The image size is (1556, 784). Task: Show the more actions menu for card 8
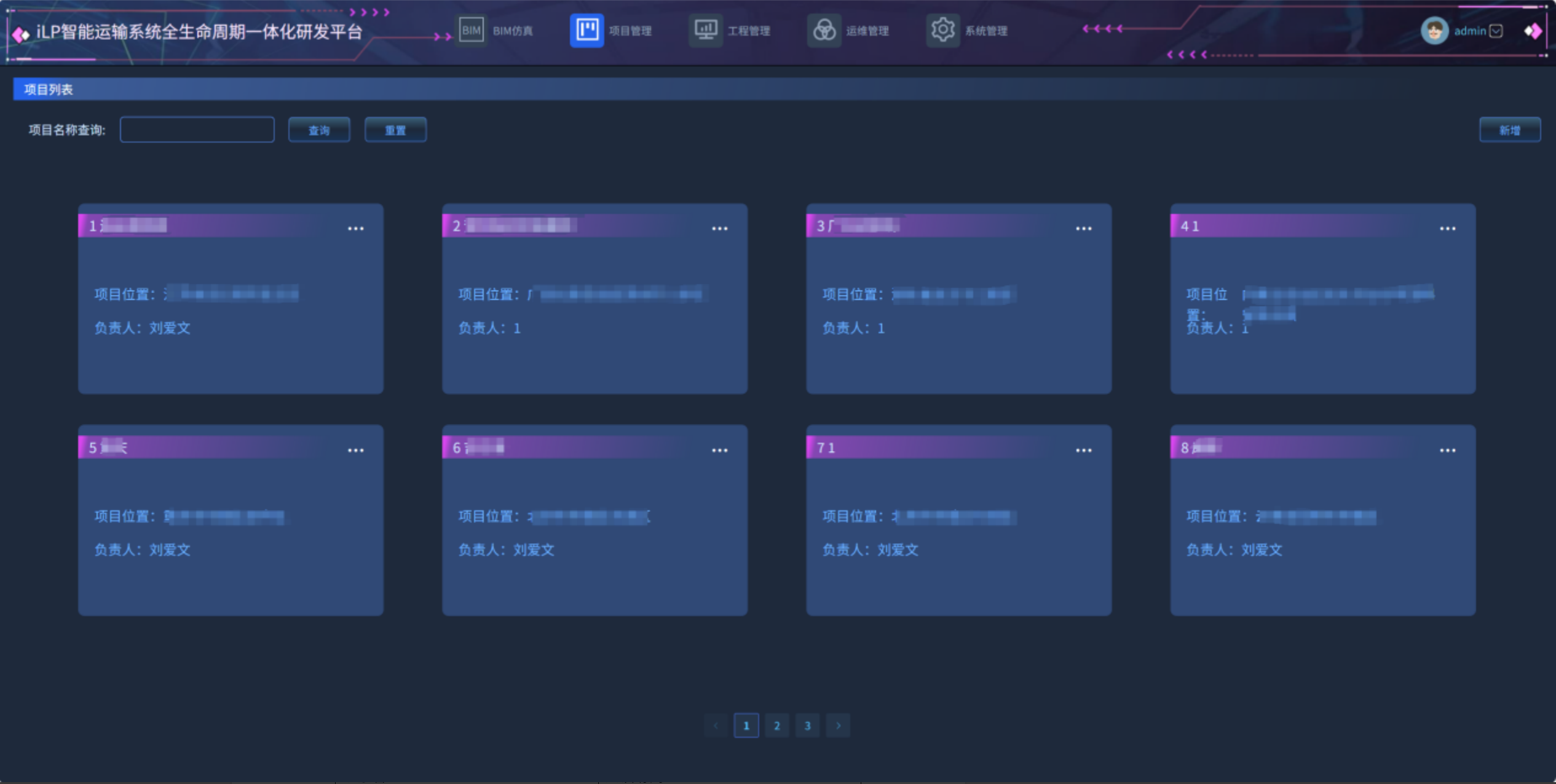point(1447,450)
